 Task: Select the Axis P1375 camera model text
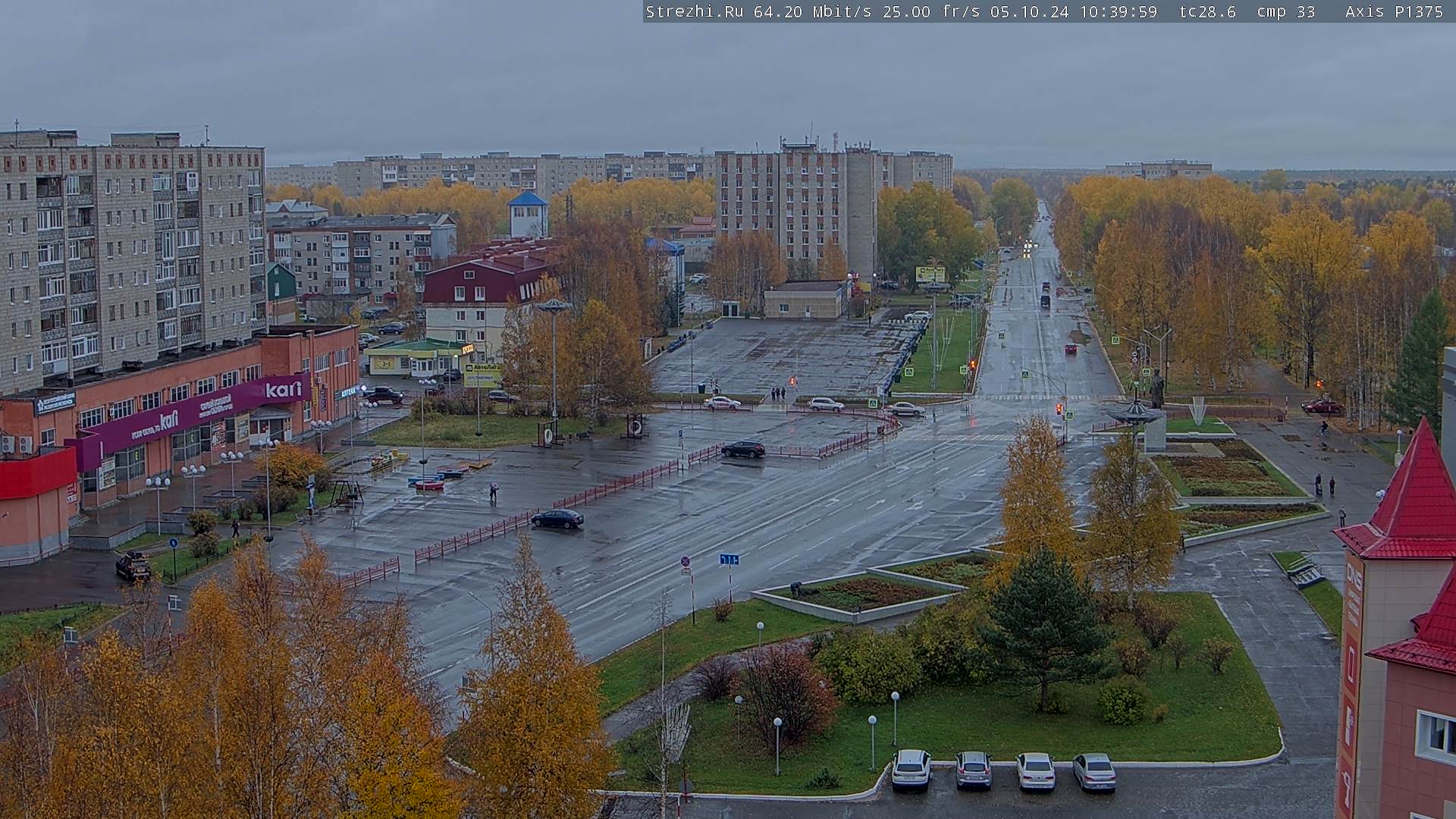(1394, 11)
